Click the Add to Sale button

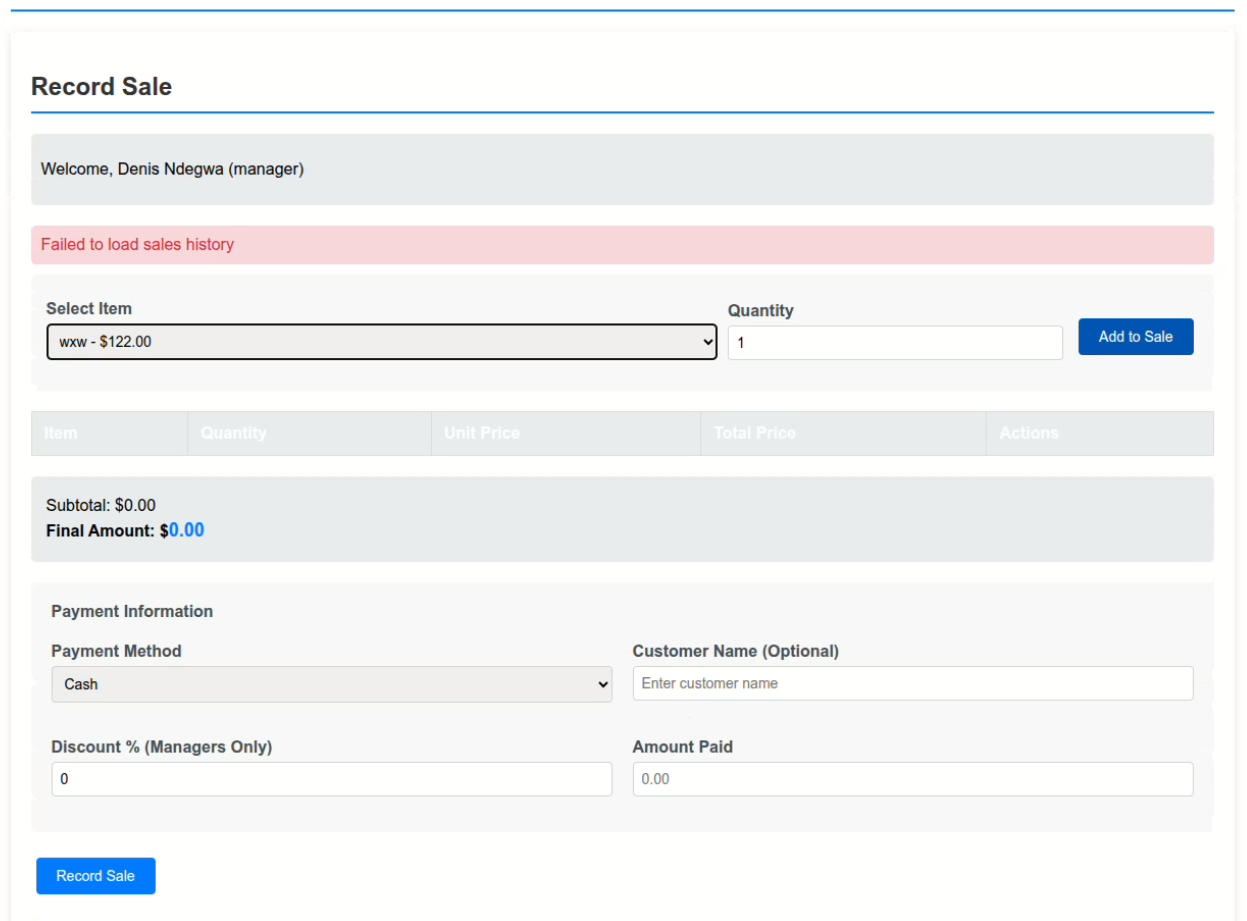pos(1136,337)
